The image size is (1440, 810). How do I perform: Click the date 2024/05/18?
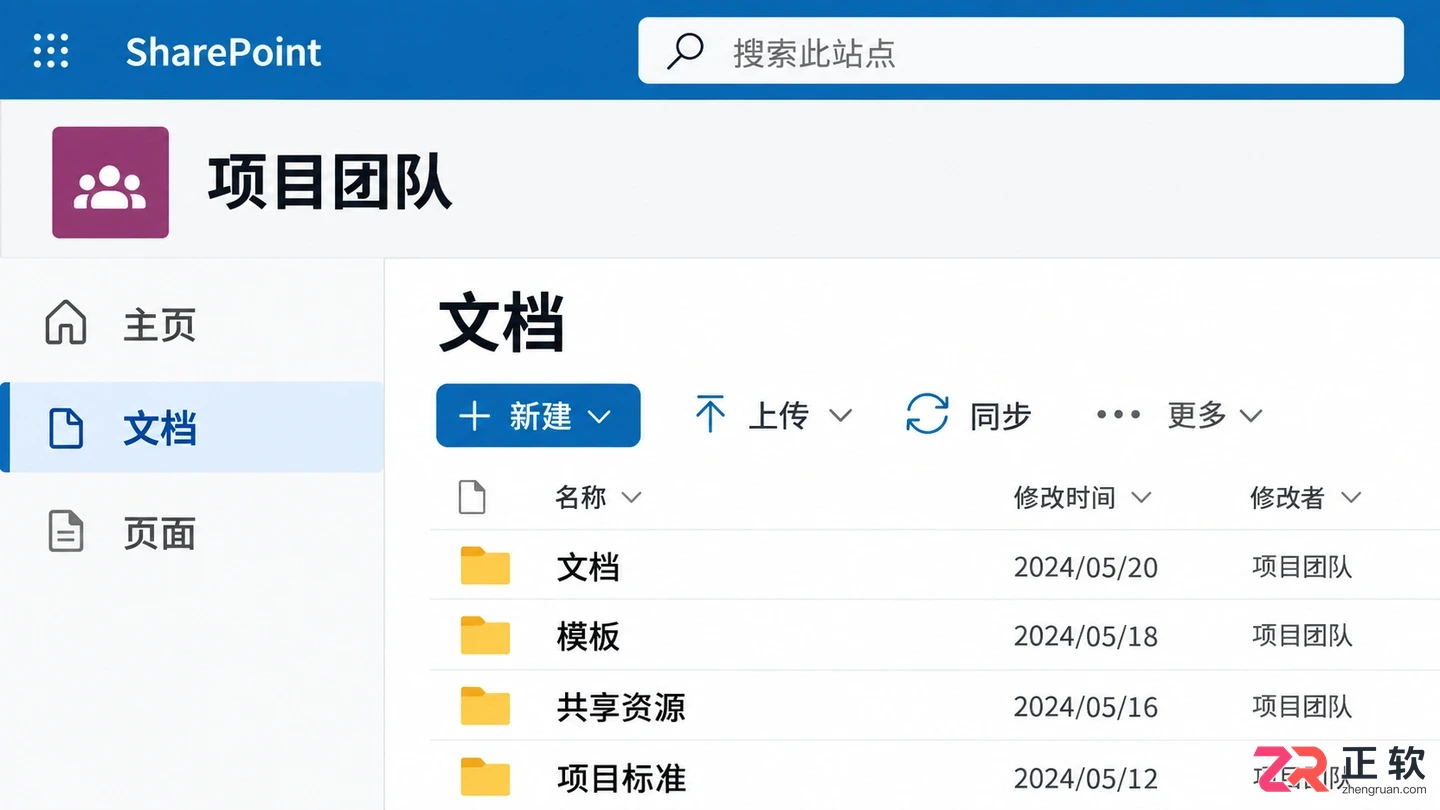click(x=1086, y=636)
